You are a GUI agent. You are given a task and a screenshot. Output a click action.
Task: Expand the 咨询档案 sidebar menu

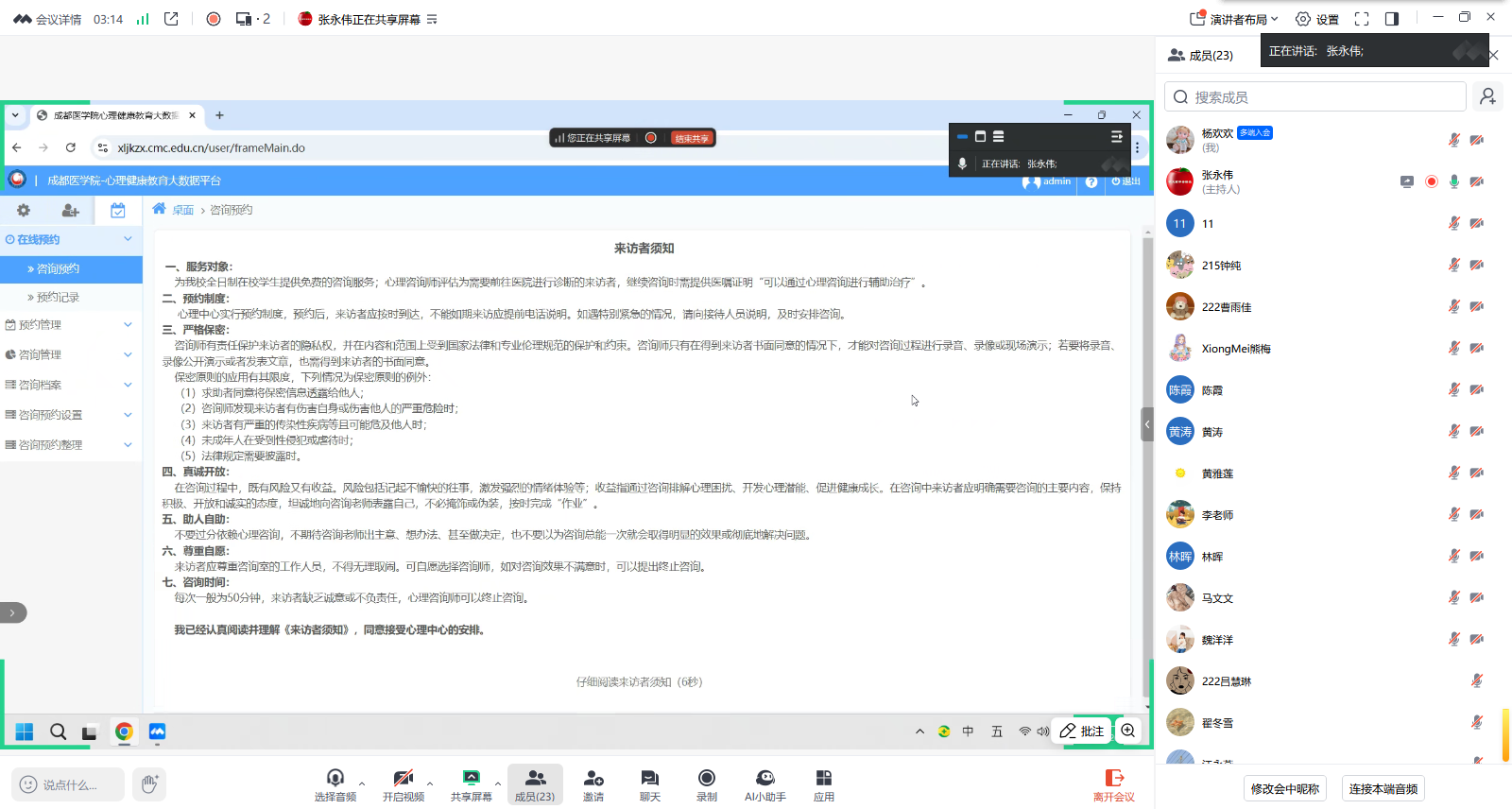point(71,385)
